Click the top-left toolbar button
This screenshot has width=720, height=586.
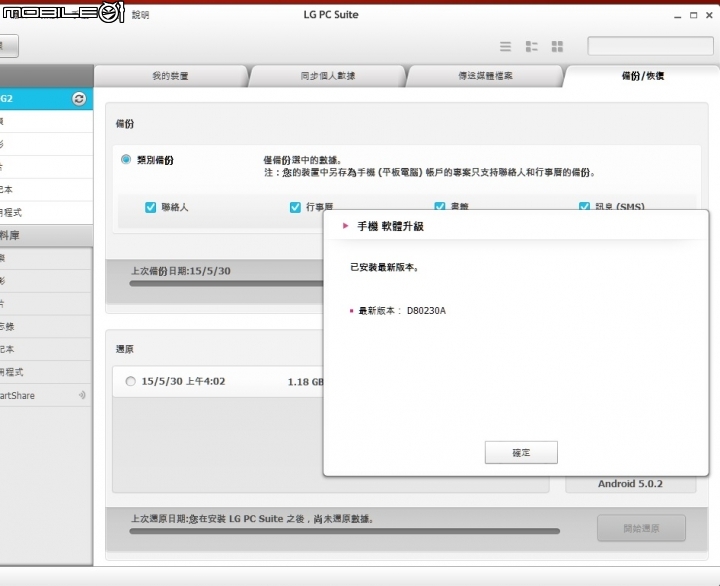pos(9,46)
